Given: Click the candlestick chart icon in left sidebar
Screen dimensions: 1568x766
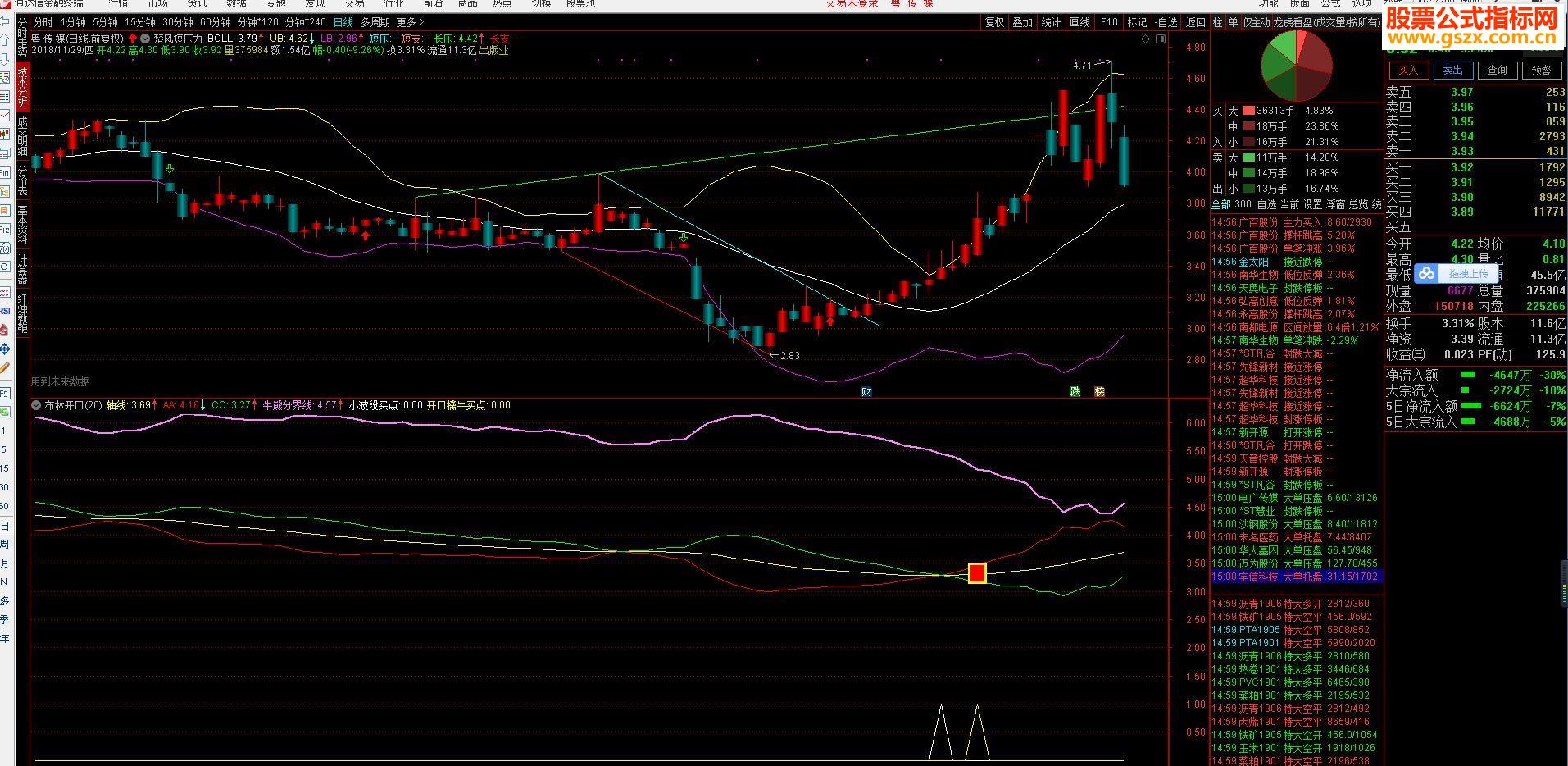Looking at the screenshot, I should (x=7, y=133).
